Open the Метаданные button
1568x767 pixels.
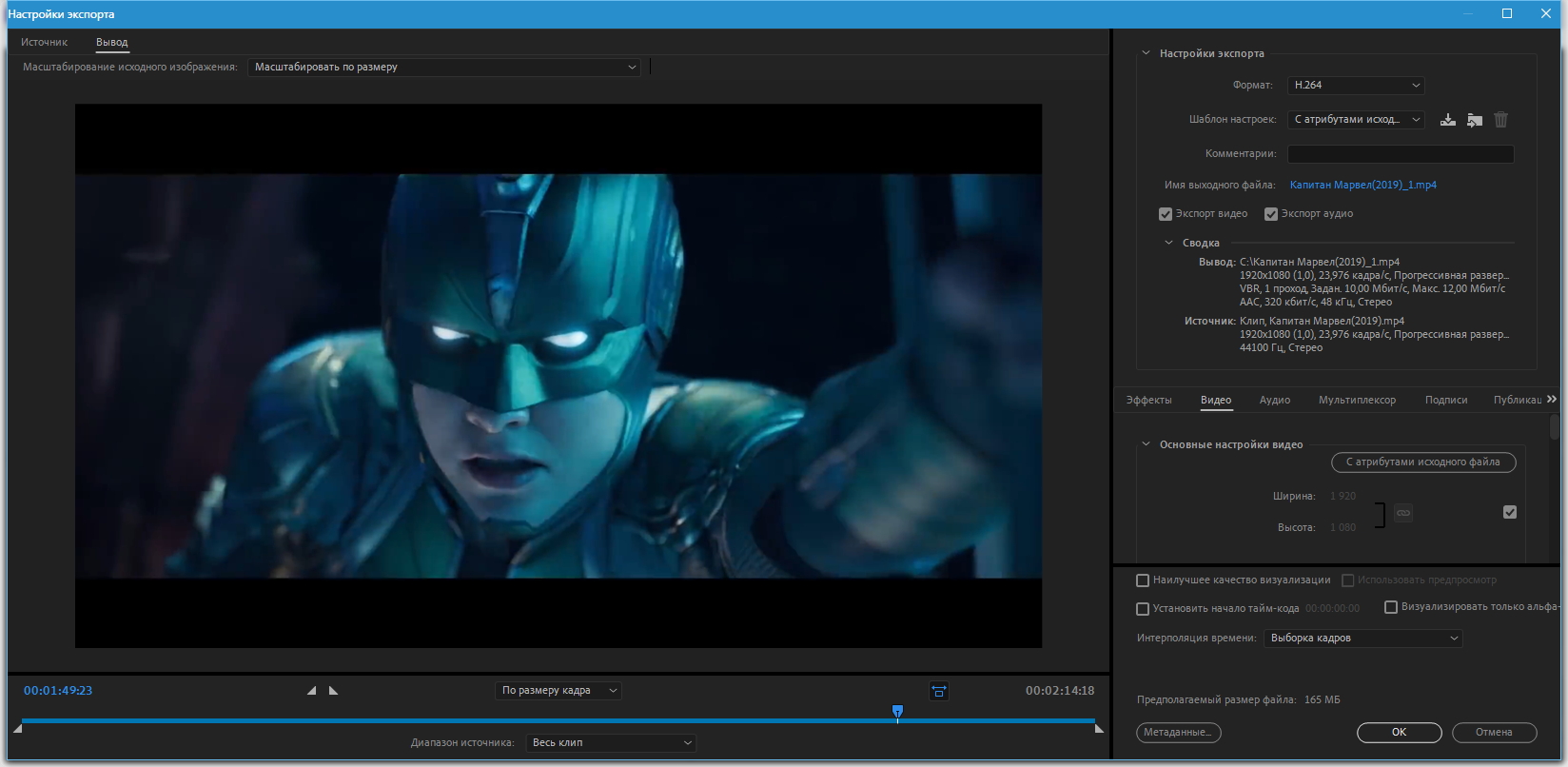(1178, 733)
